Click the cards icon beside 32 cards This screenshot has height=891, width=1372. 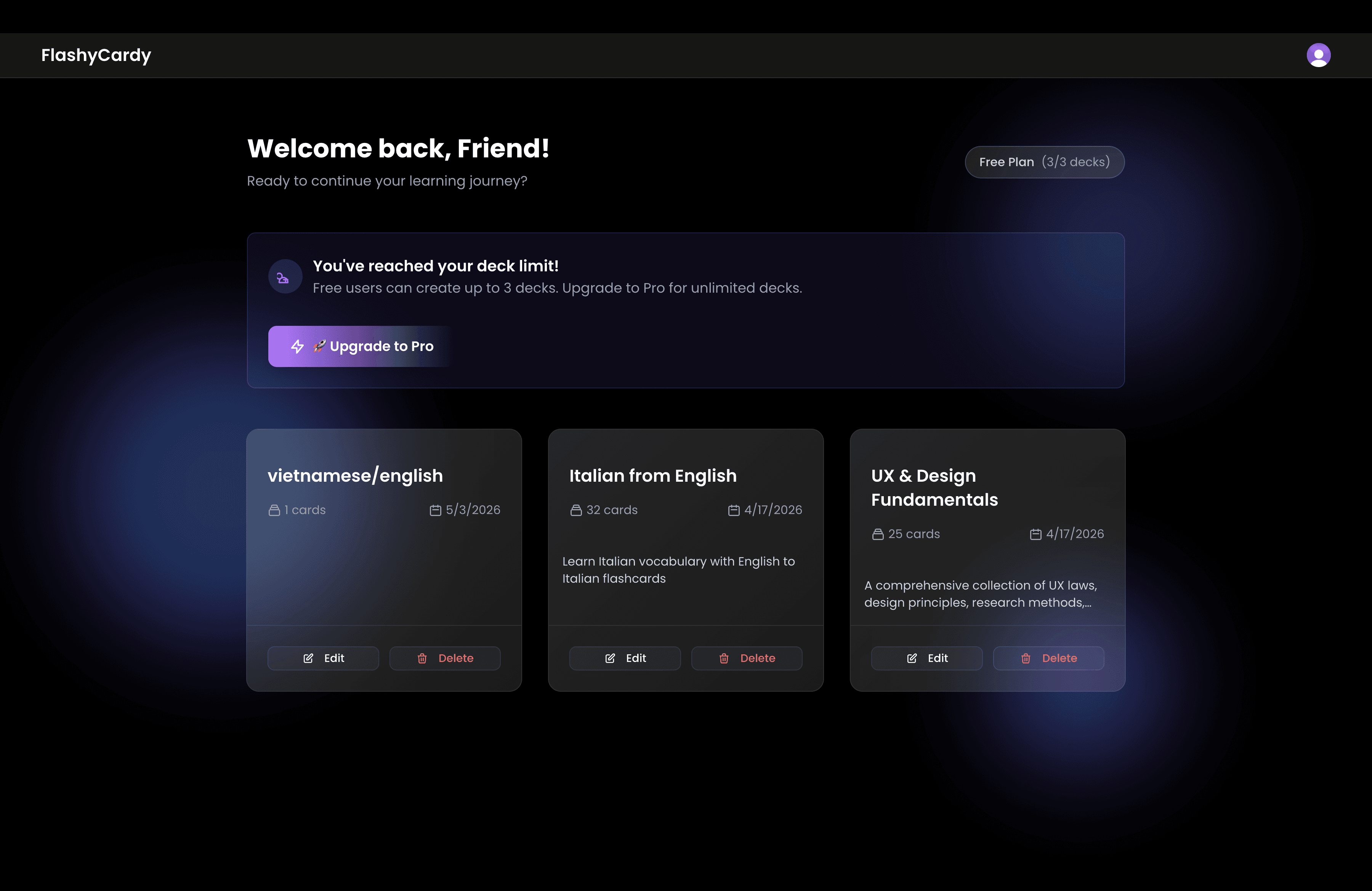[576, 510]
